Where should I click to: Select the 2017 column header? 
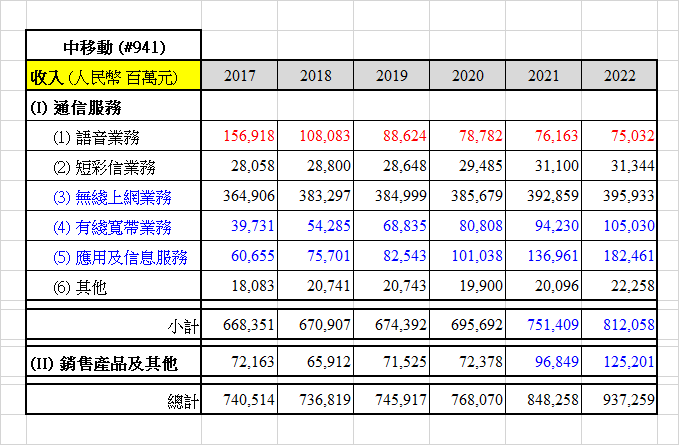pyautogui.click(x=239, y=76)
